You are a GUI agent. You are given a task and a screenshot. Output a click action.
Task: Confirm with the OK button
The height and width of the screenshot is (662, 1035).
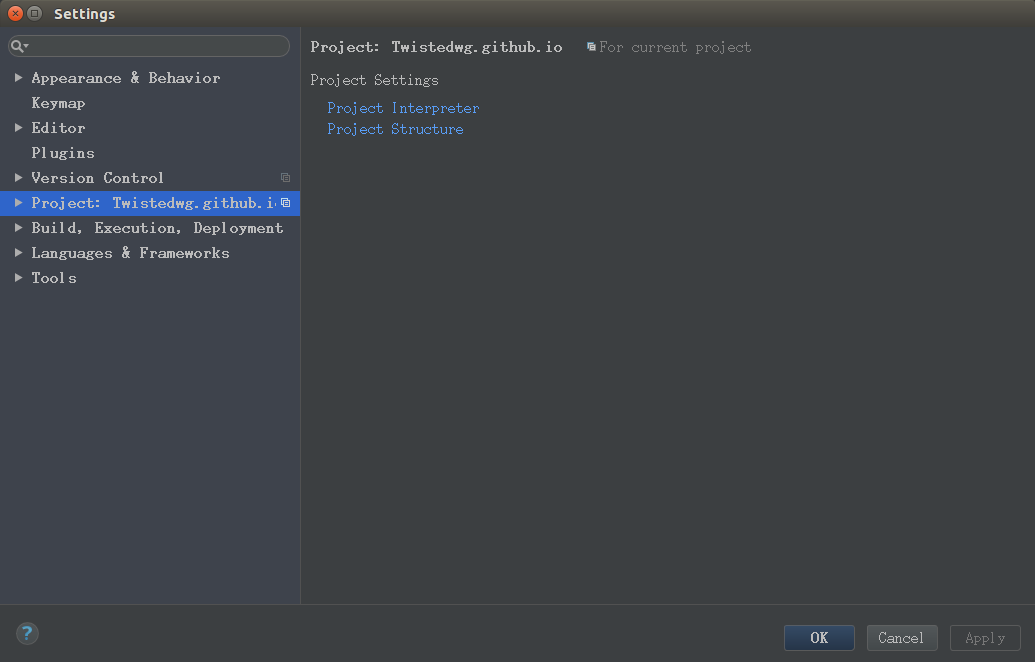pyautogui.click(x=819, y=638)
